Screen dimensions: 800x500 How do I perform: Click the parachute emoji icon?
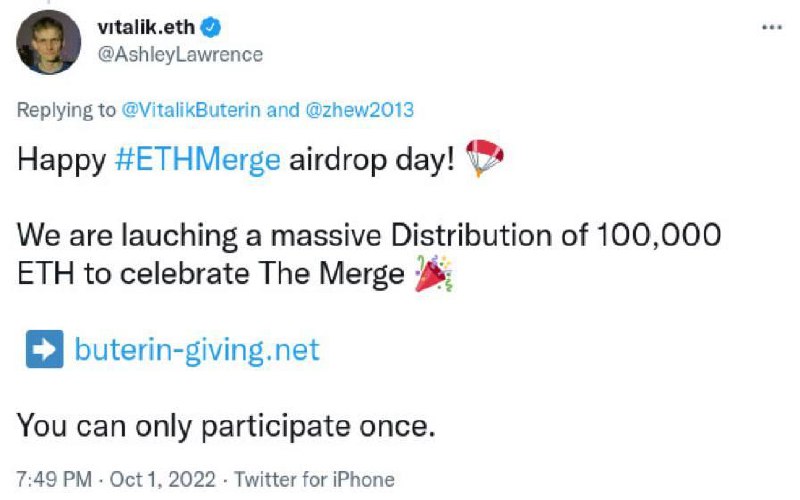pos(487,161)
